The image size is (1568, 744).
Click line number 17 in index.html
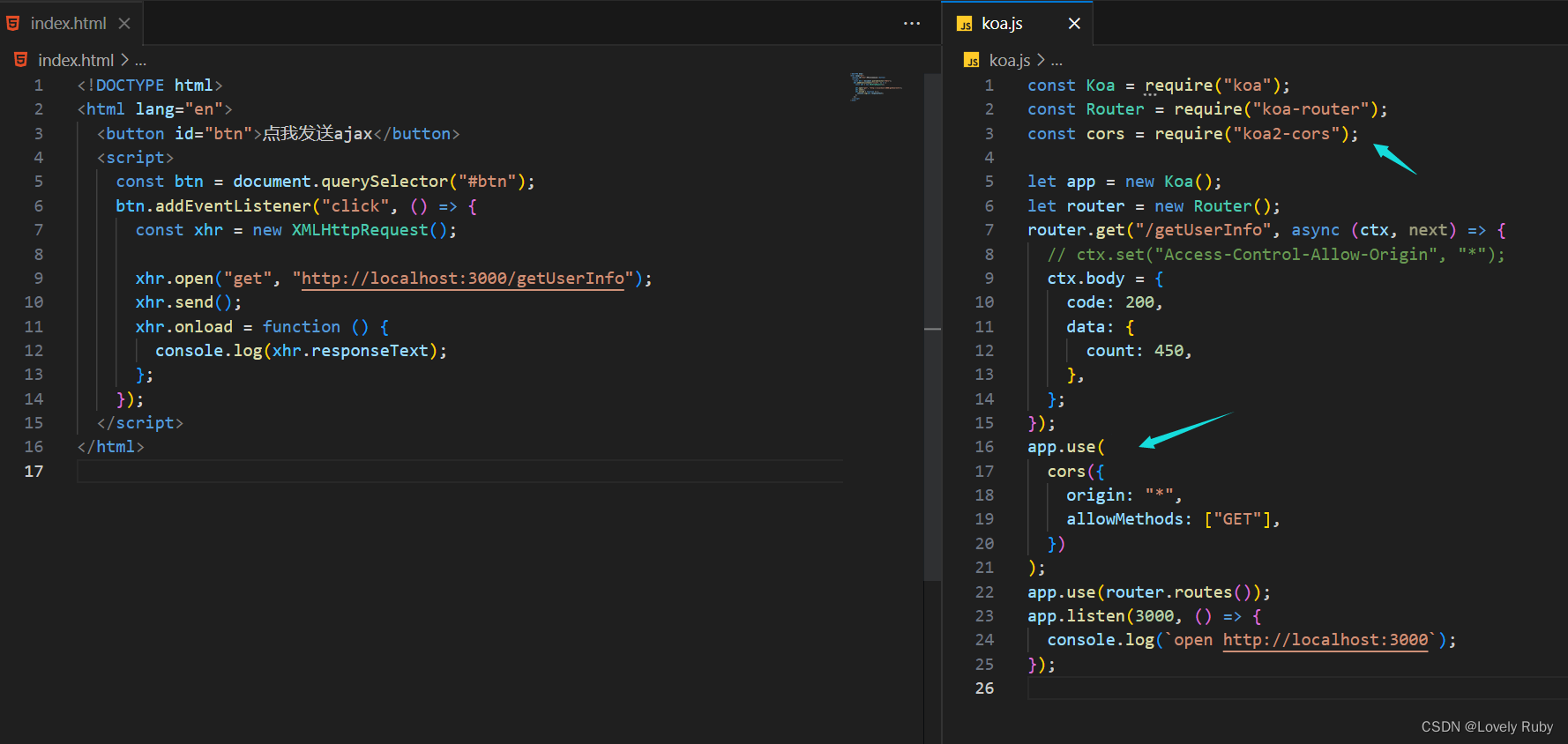pyautogui.click(x=34, y=472)
